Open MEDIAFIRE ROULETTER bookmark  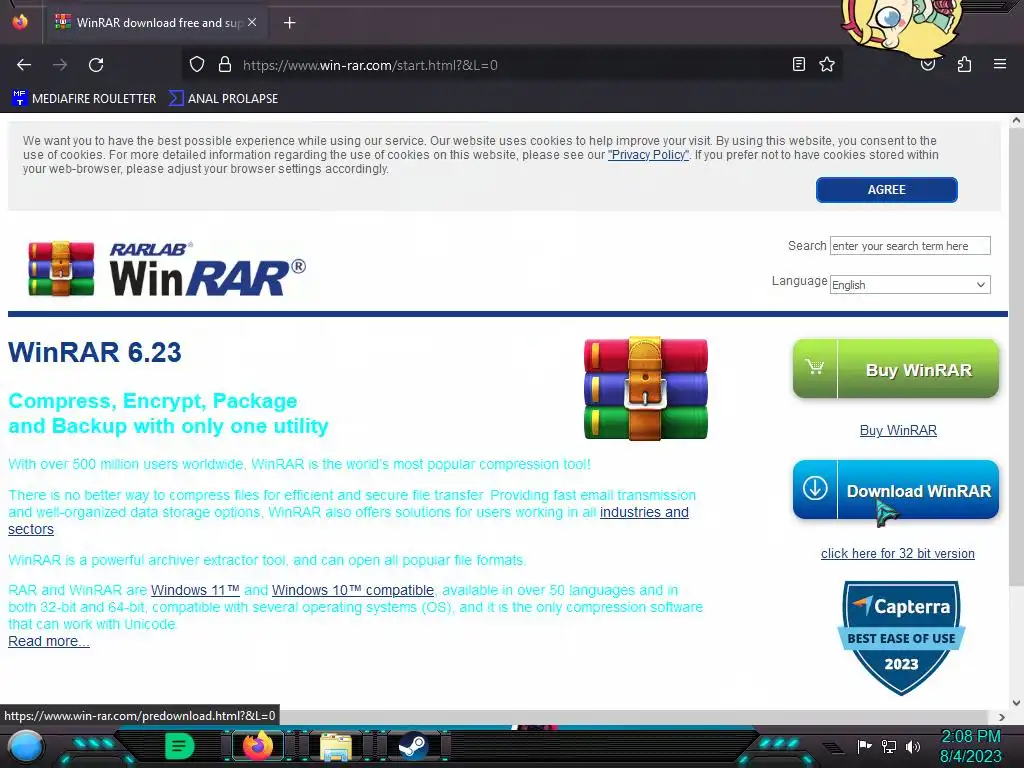84,99
